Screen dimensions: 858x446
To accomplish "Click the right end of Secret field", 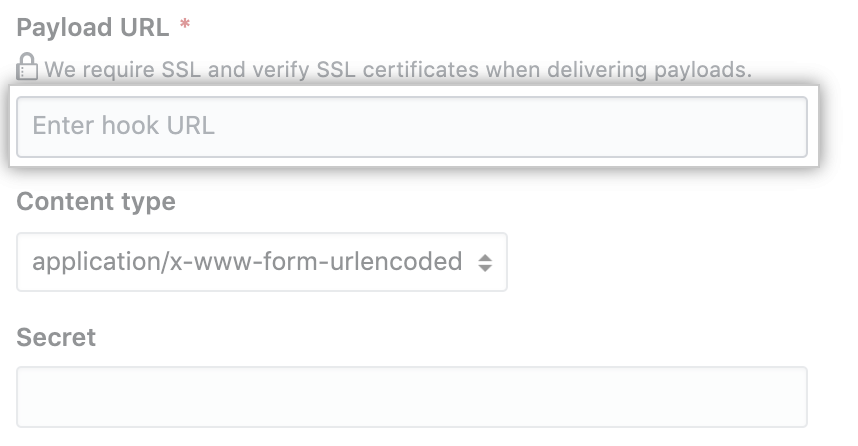I will (780, 397).
